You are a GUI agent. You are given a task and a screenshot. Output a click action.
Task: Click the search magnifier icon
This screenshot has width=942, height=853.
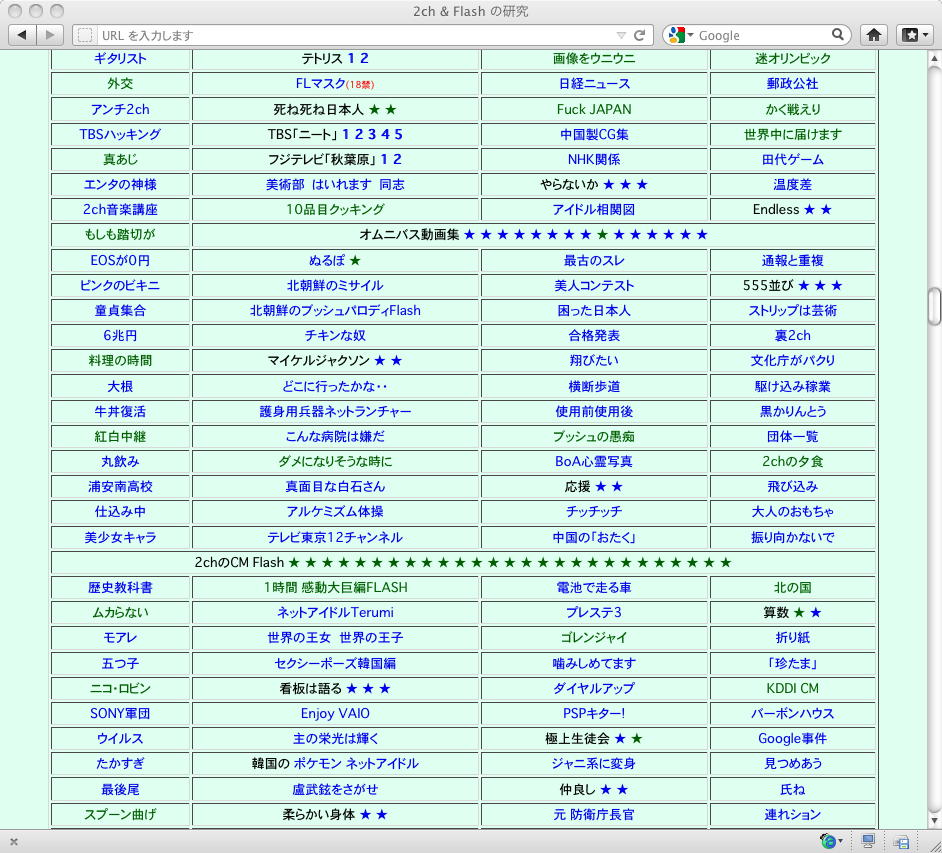pyautogui.click(x=837, y=34)
